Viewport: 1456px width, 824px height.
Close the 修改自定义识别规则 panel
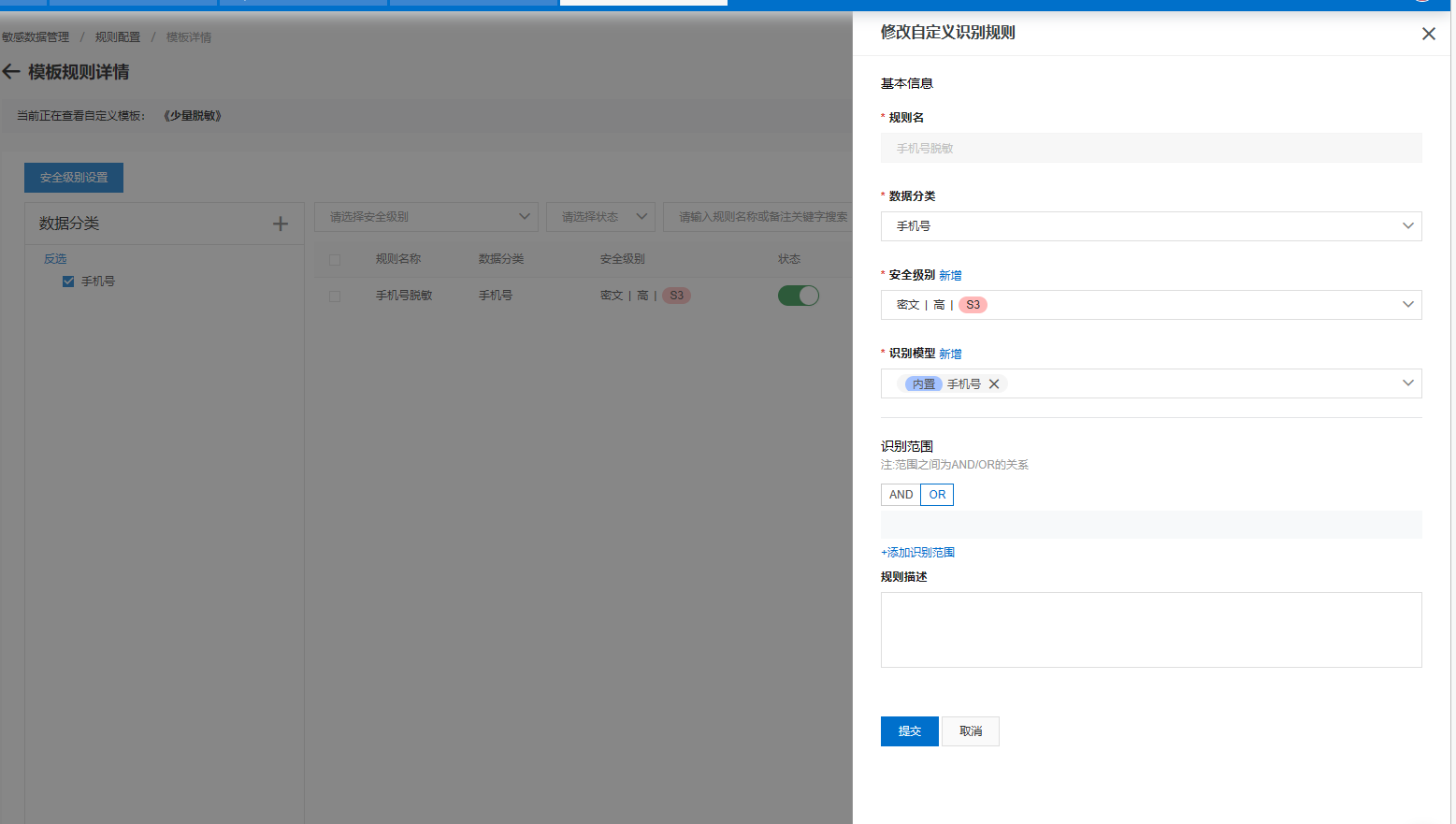pyautogui.click(x=1428, y=34)
